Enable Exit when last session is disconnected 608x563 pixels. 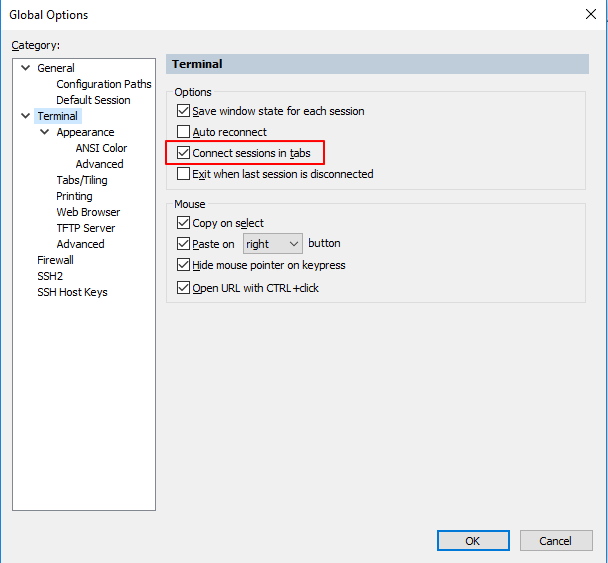click(183, 174)
